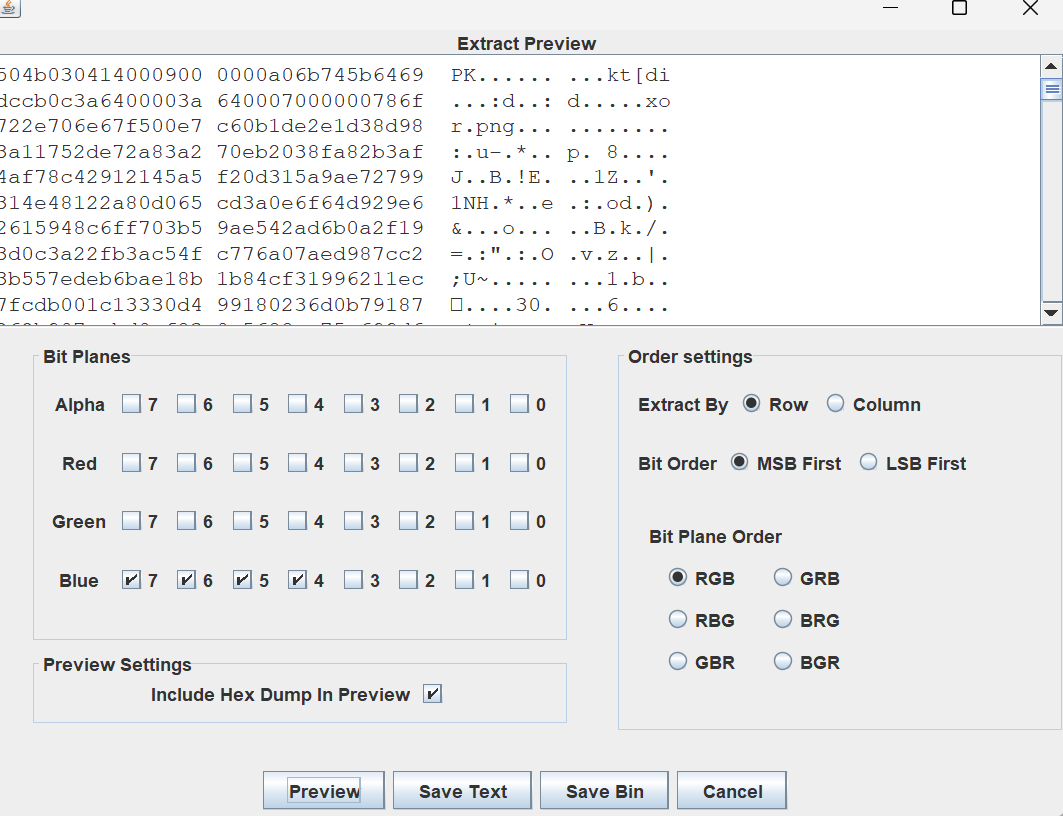Click the preview scrollbar thumb
Screen dimensions: 1063x816
(x=1051, y=89)
